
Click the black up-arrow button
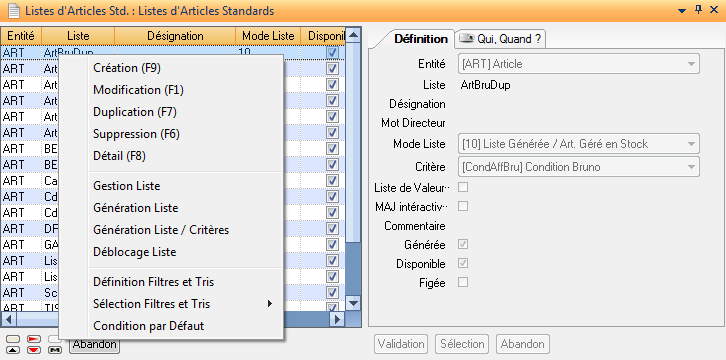pyautogui.click(x=13, y=350)
